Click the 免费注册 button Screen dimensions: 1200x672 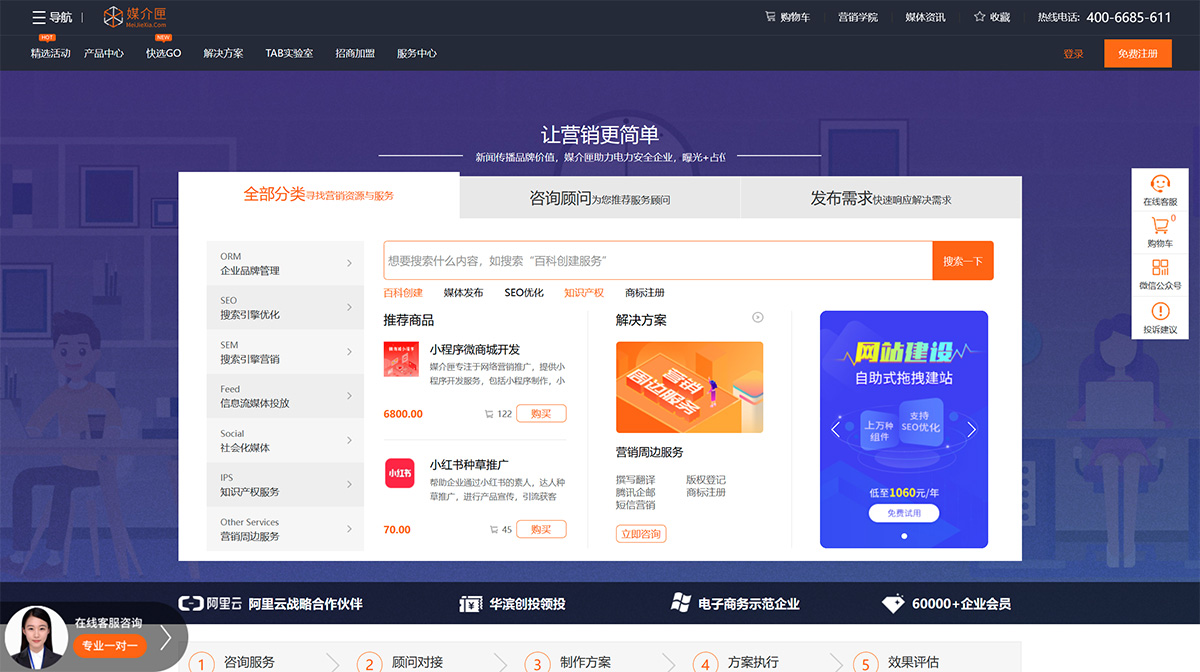click(x=1137, y=53)
